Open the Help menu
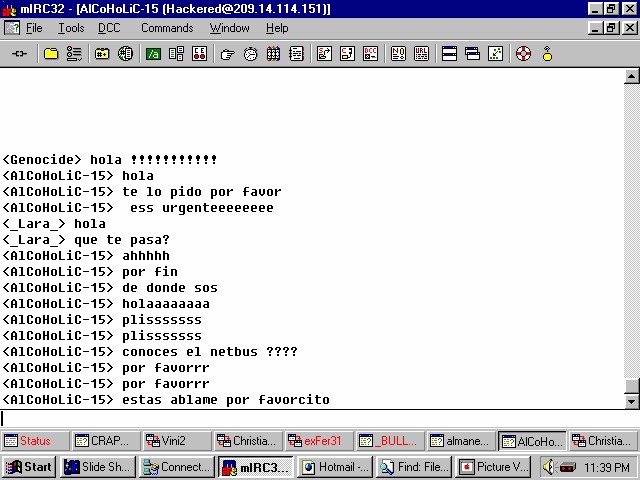The height and width of the screenshot is (480, 640). click(277, 28)
